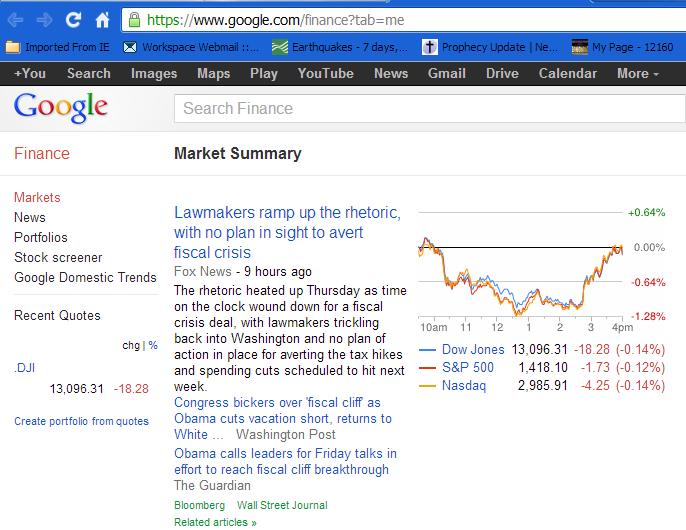This screenshot has width=686, height=530.
Task: Click in the Search Finance input field
Action: (429, 109)
